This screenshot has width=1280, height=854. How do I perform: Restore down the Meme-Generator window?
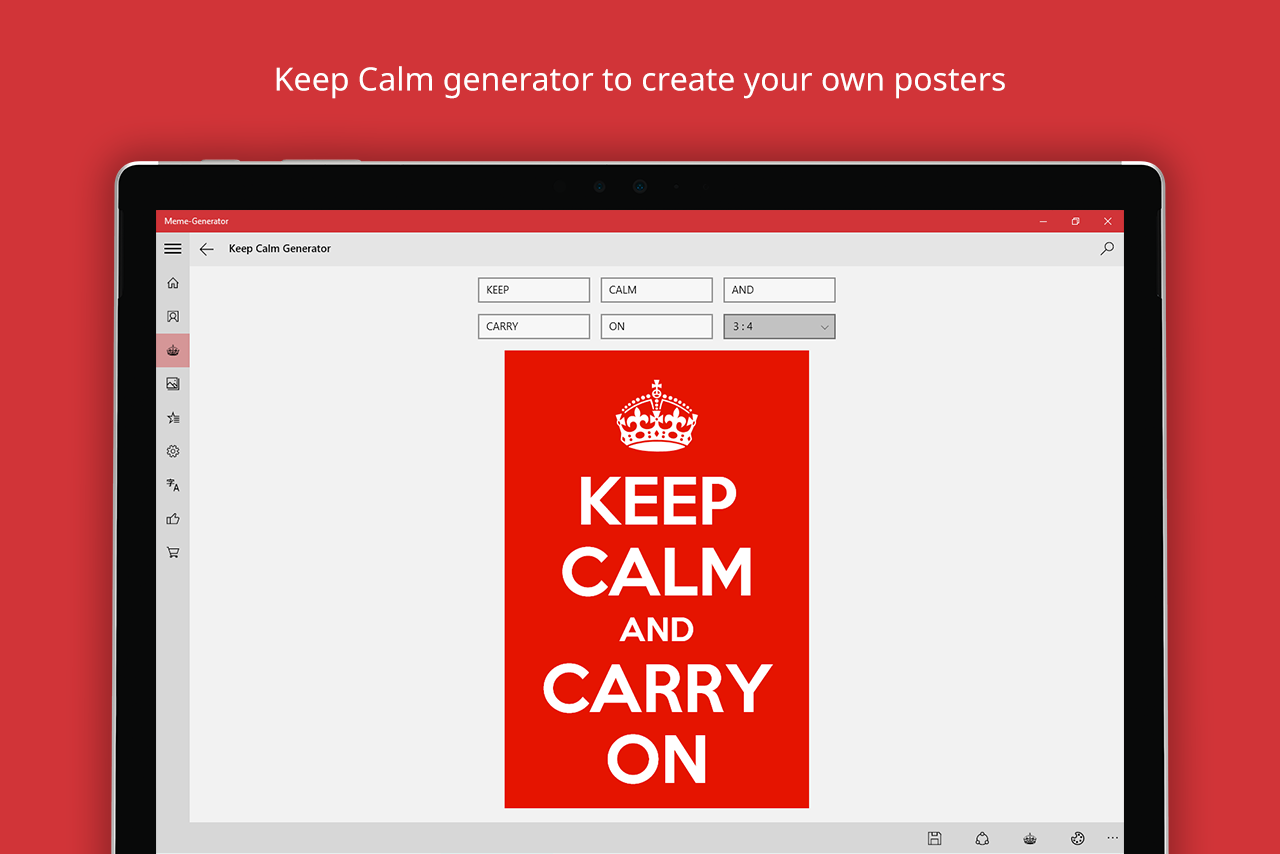click(1075, 221)
